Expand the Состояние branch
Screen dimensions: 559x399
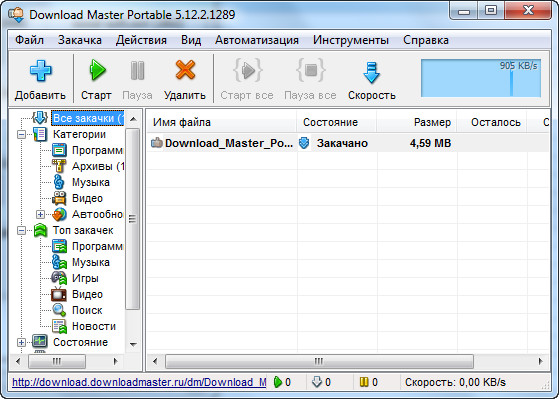tap(21, 343)
